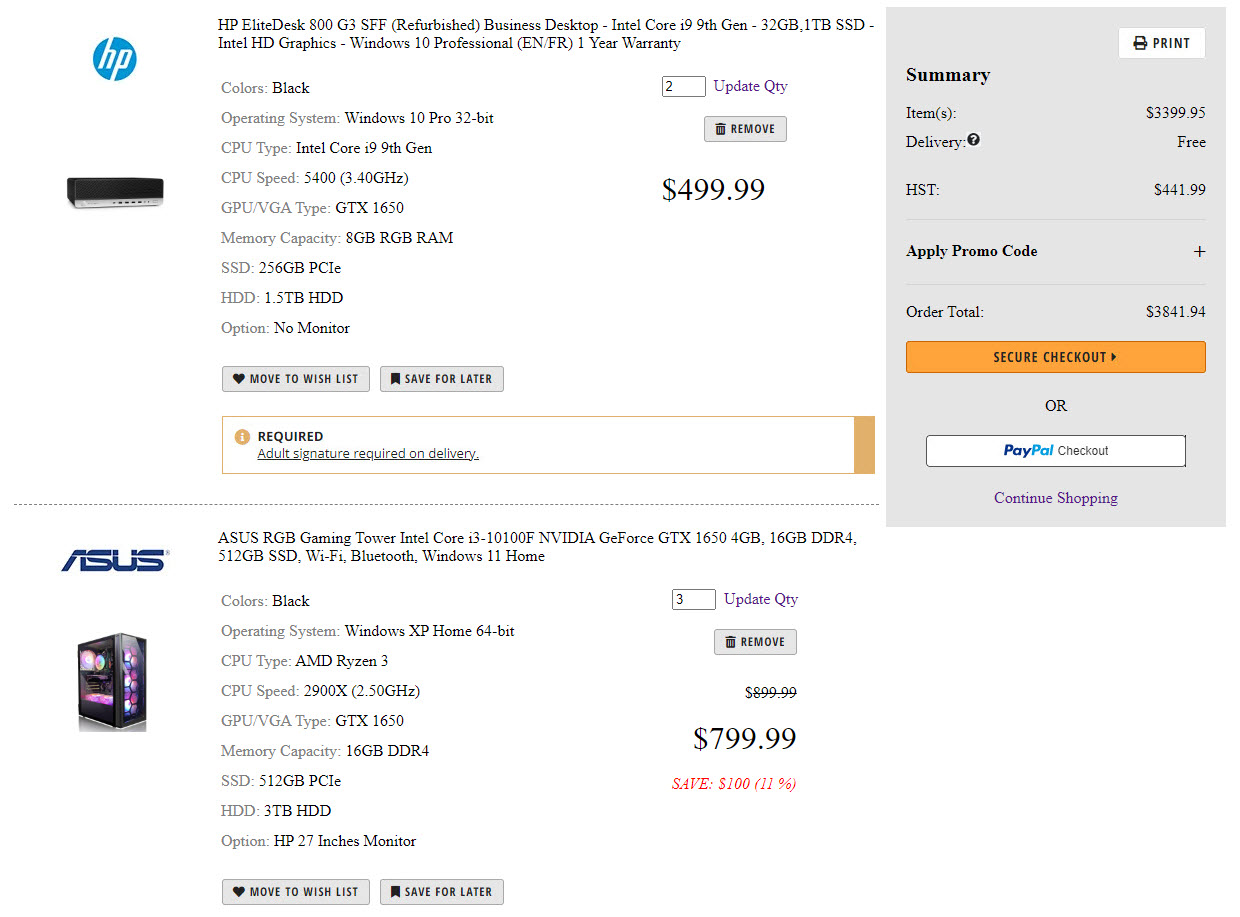Image resolution: width=1240 pixels, height=917 pixels.
Task: Click the Delivery help question mark icon
Action: (x=974, y=141)
